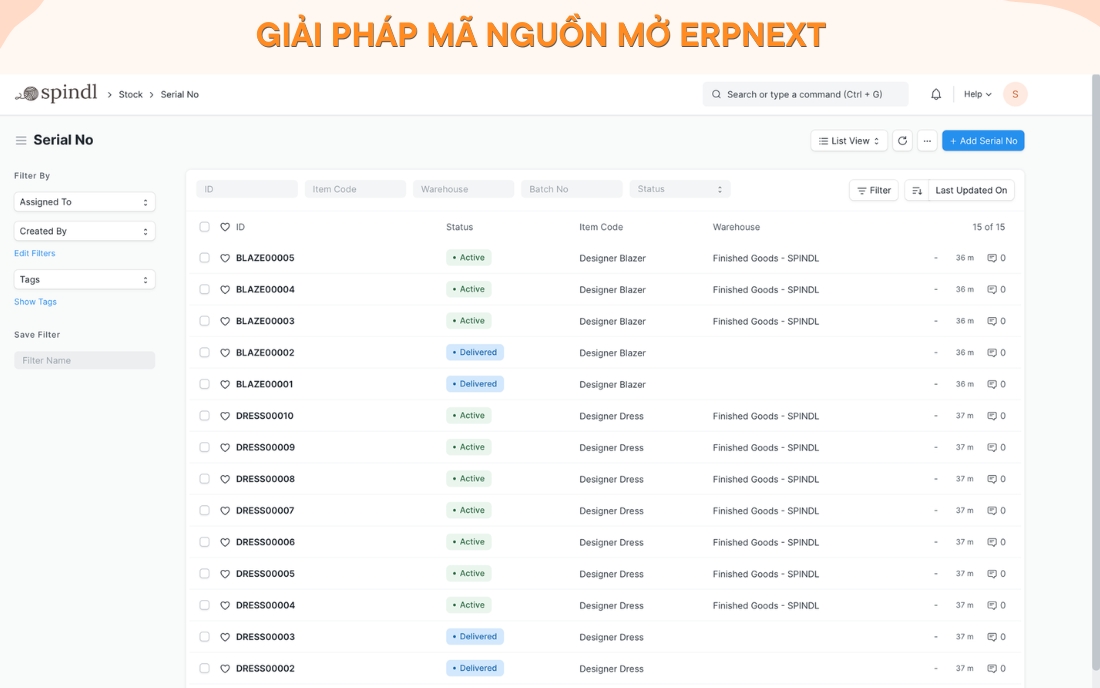The image size is (1100, 688).
Task: Open comments icon for DRESS00003
Action: point(992,637)
